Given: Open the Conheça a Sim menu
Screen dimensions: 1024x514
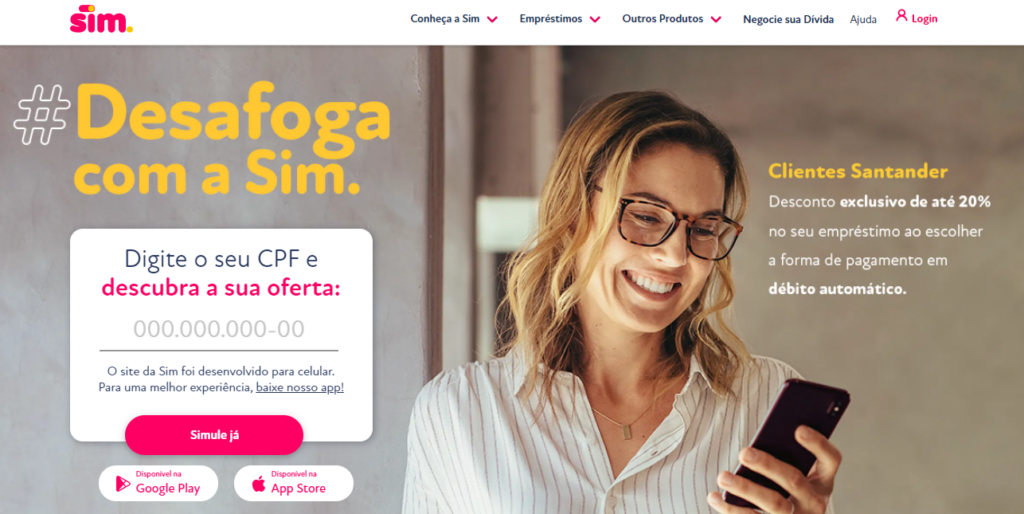Looking at the screenshot, I should pos(445,19).
